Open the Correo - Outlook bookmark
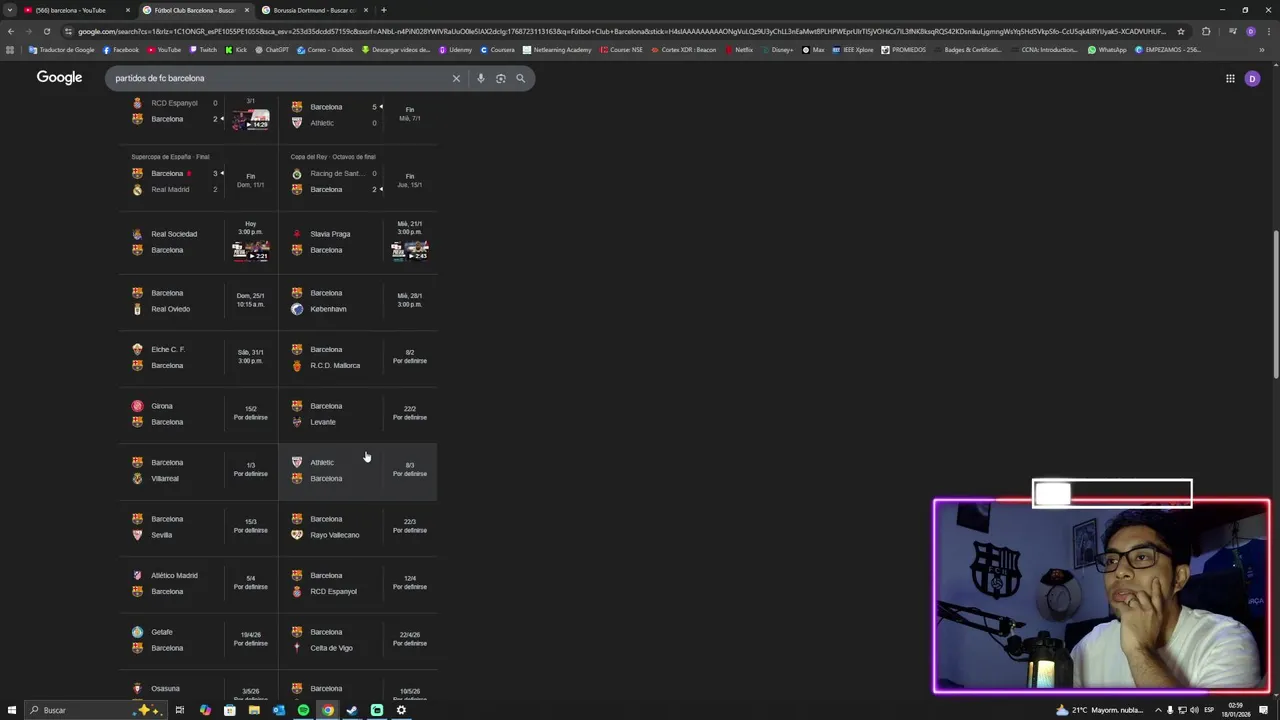 tap(324, 50)
